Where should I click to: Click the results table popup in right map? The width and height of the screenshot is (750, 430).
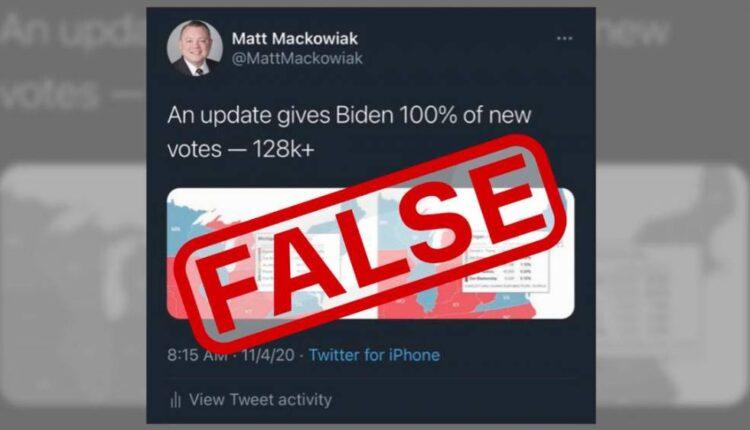(x=506, y=262)
